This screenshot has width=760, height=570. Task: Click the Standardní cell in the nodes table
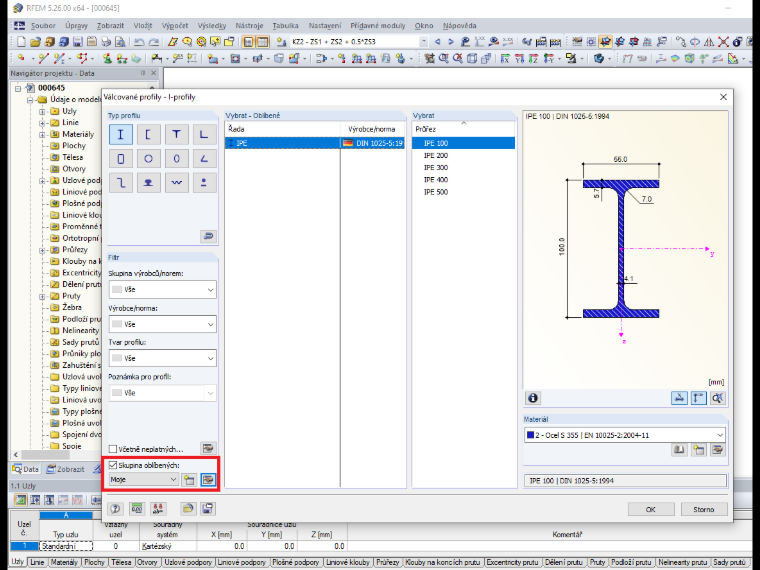(66, 546)
